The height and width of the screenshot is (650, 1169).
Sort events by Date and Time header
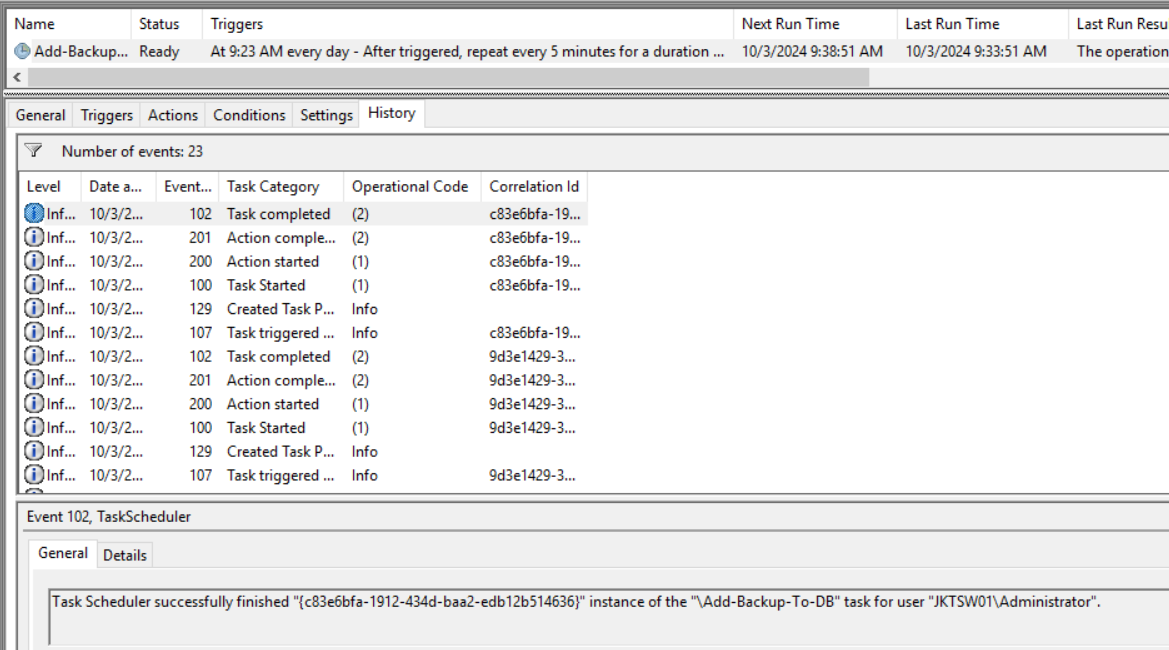[x=119, y=186]
